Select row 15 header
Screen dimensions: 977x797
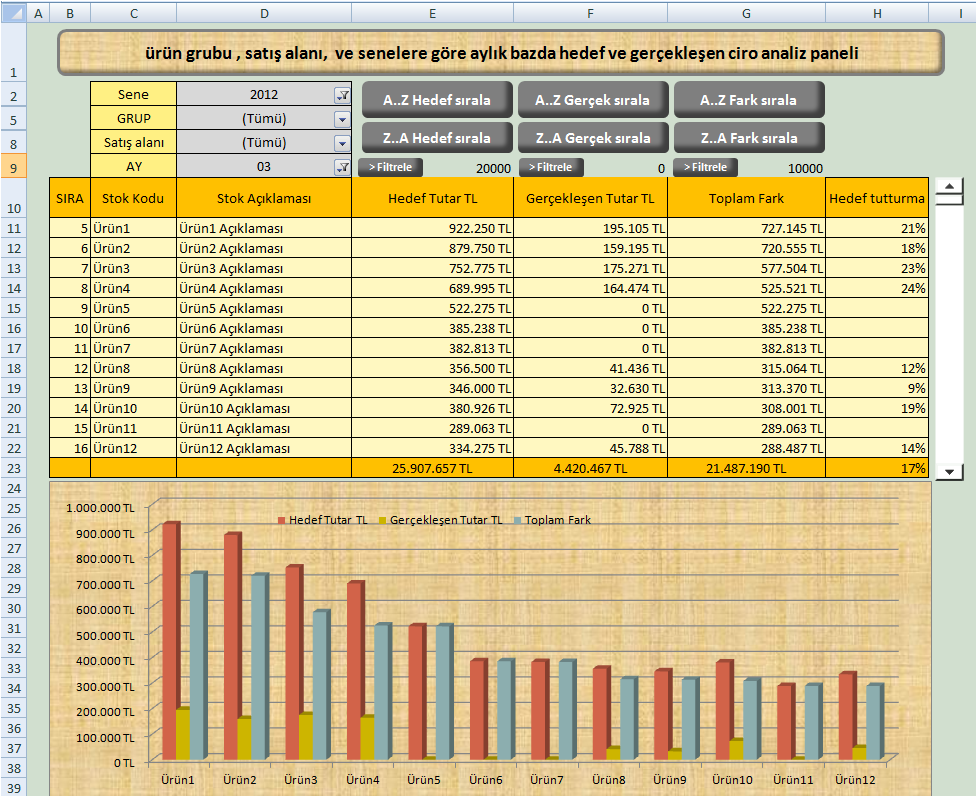point(12,308)
